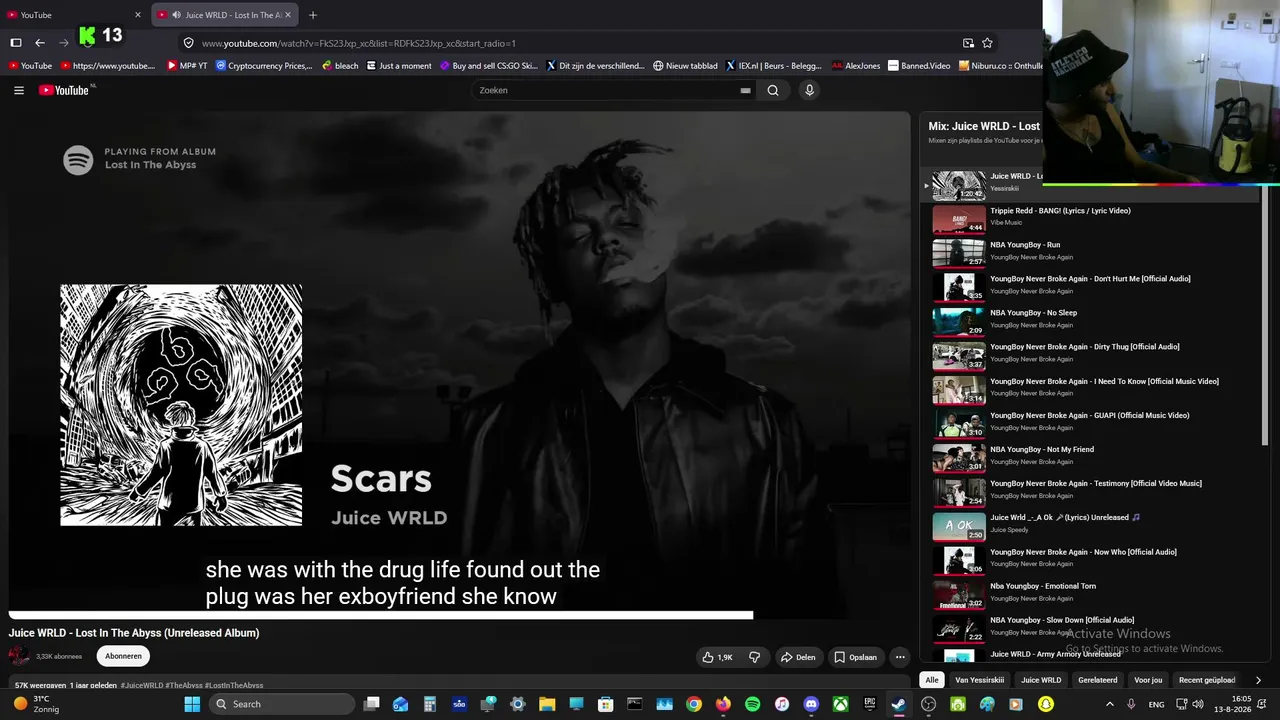
Task: Like the video with thumbs up
Action: 719,657
